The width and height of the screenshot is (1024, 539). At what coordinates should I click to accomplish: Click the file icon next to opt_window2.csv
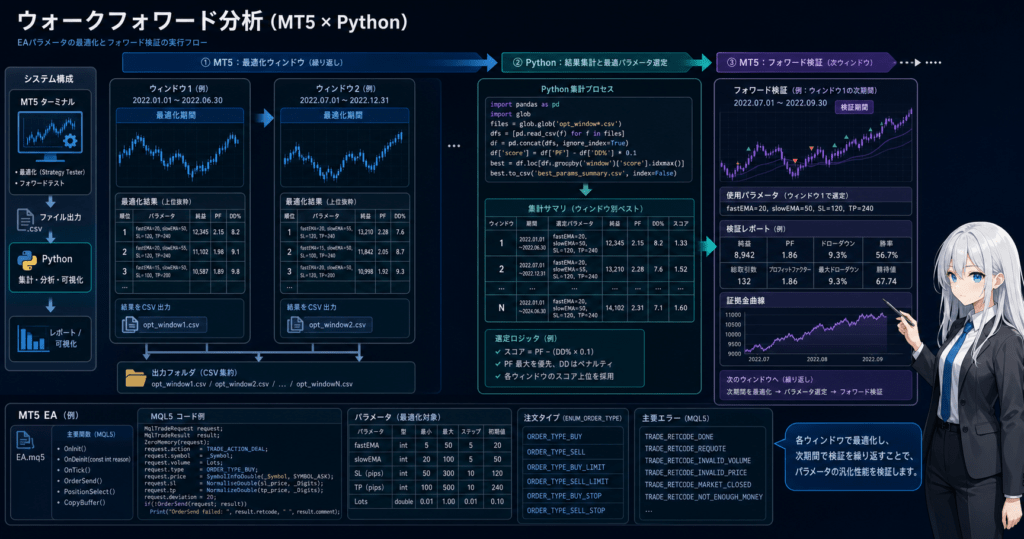(295, 324)
